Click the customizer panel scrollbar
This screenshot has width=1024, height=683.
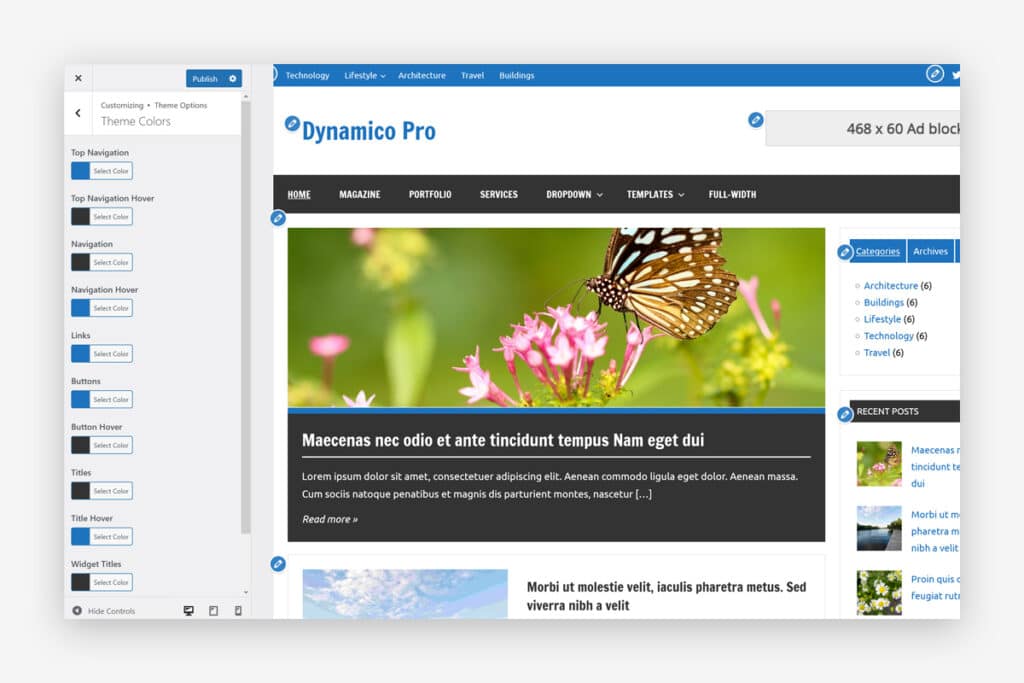(246, 317)
